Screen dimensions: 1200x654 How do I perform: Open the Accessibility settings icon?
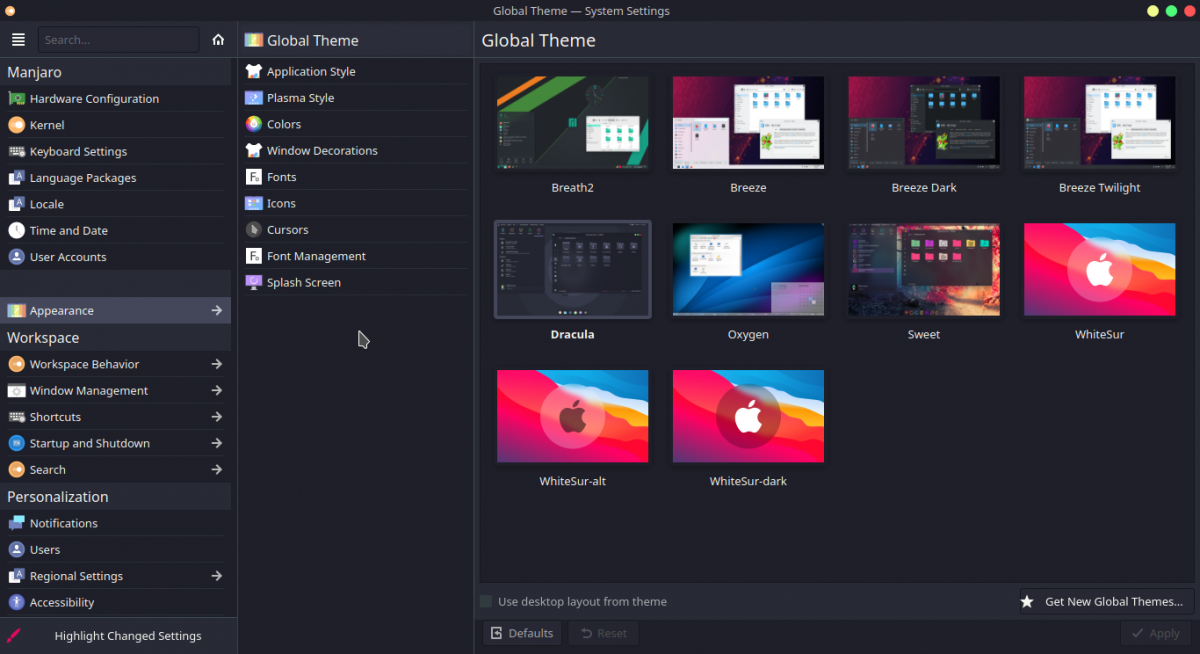(x=16, y=602)
